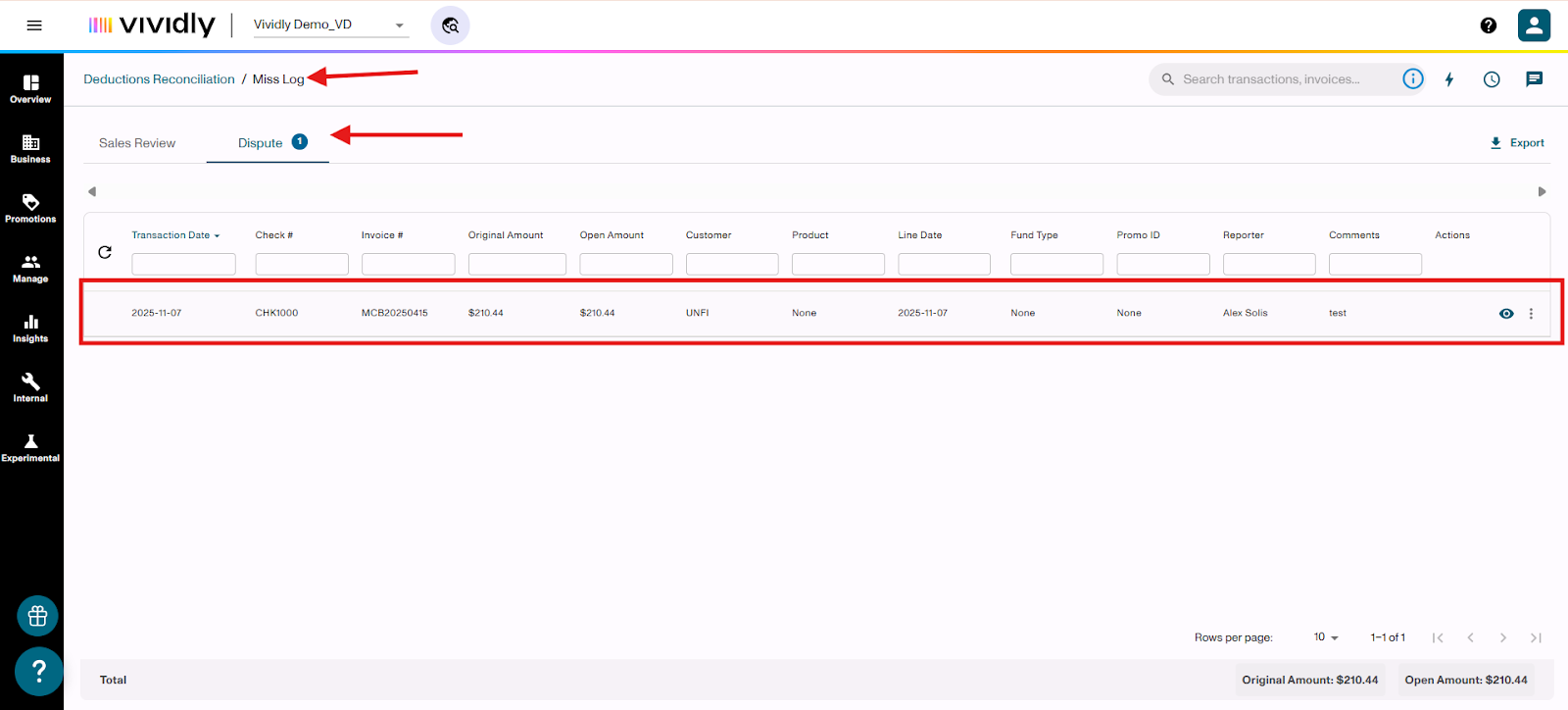The image size is (1568, 710).
Task: Go to Insights in the sidebar
Action: click(30, 328)
